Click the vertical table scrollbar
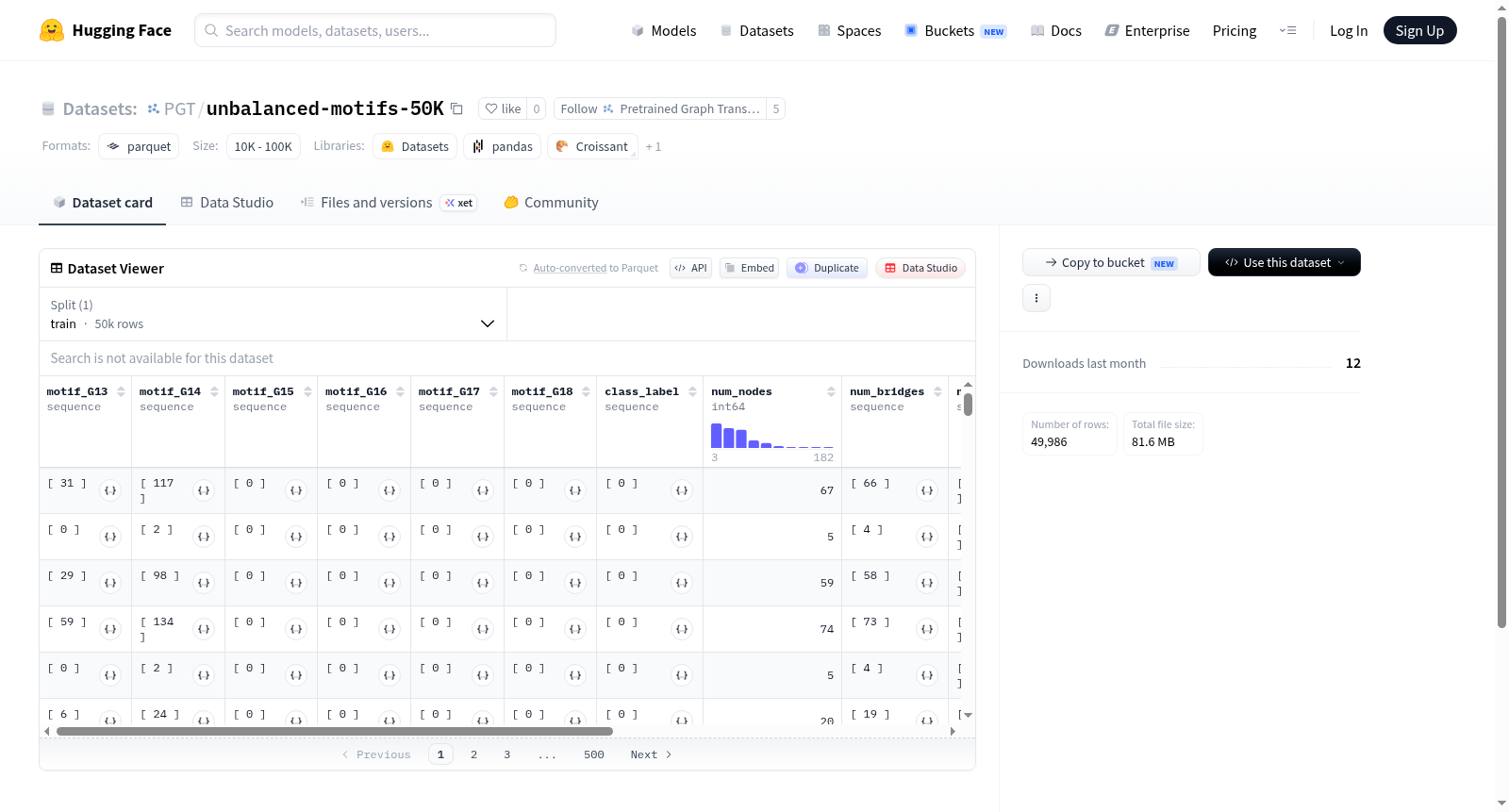1509x812 pixels. tap(968, 405)
